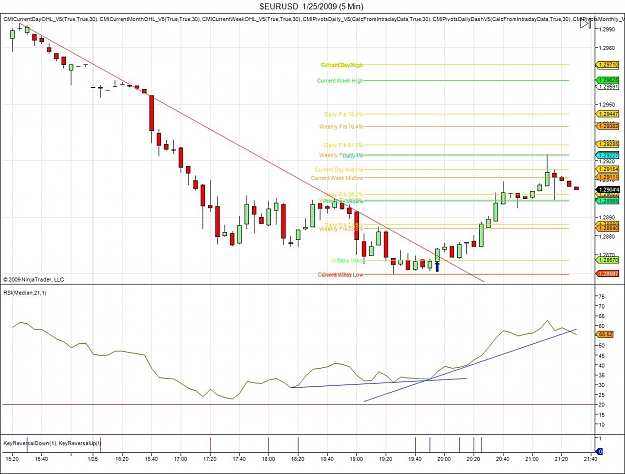Viewport: 625px width, 474px height.
Task: Click the key reversal marker at 17:20
Action: pos(210,444)
